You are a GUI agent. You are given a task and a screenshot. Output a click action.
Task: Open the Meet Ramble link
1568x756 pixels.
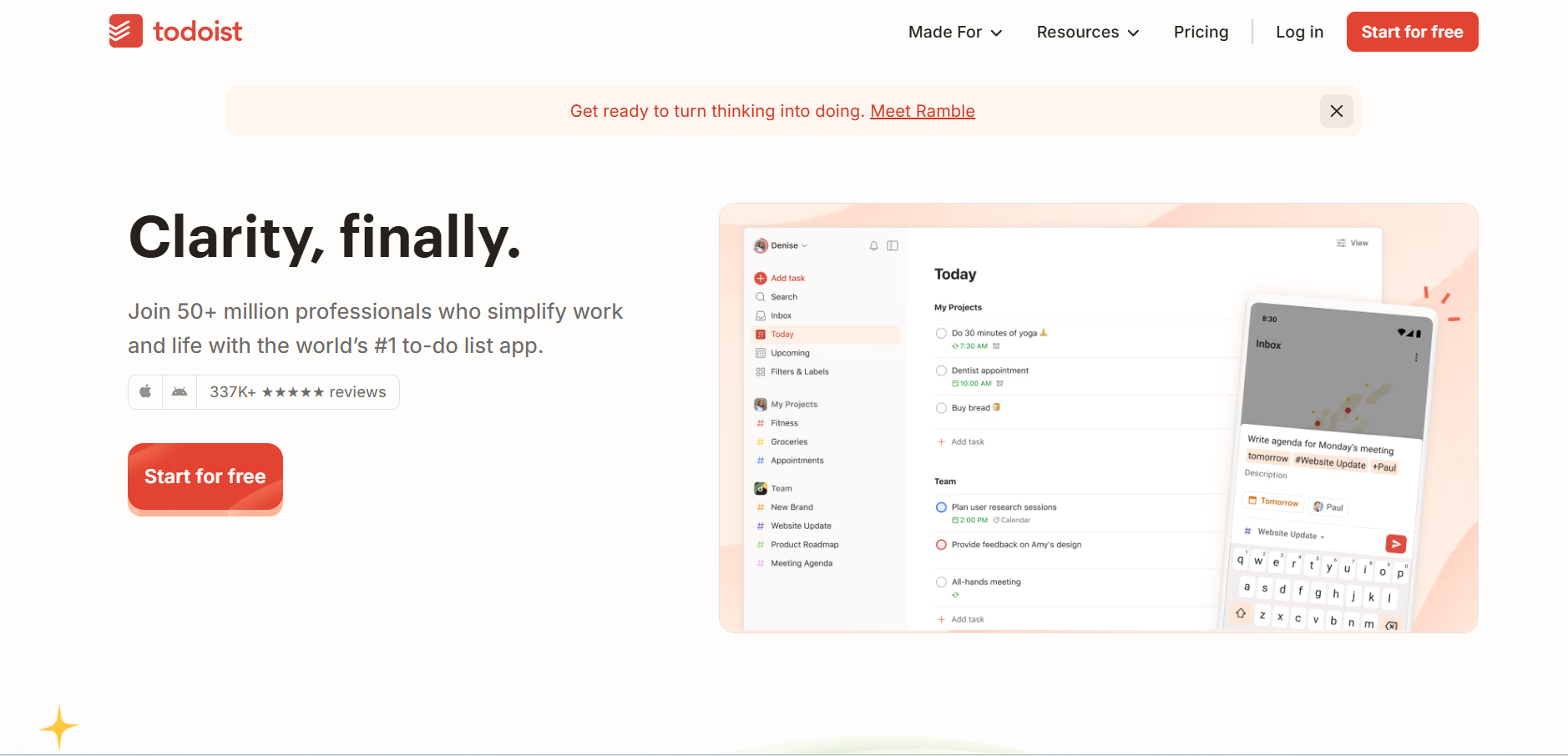point(922,111)
